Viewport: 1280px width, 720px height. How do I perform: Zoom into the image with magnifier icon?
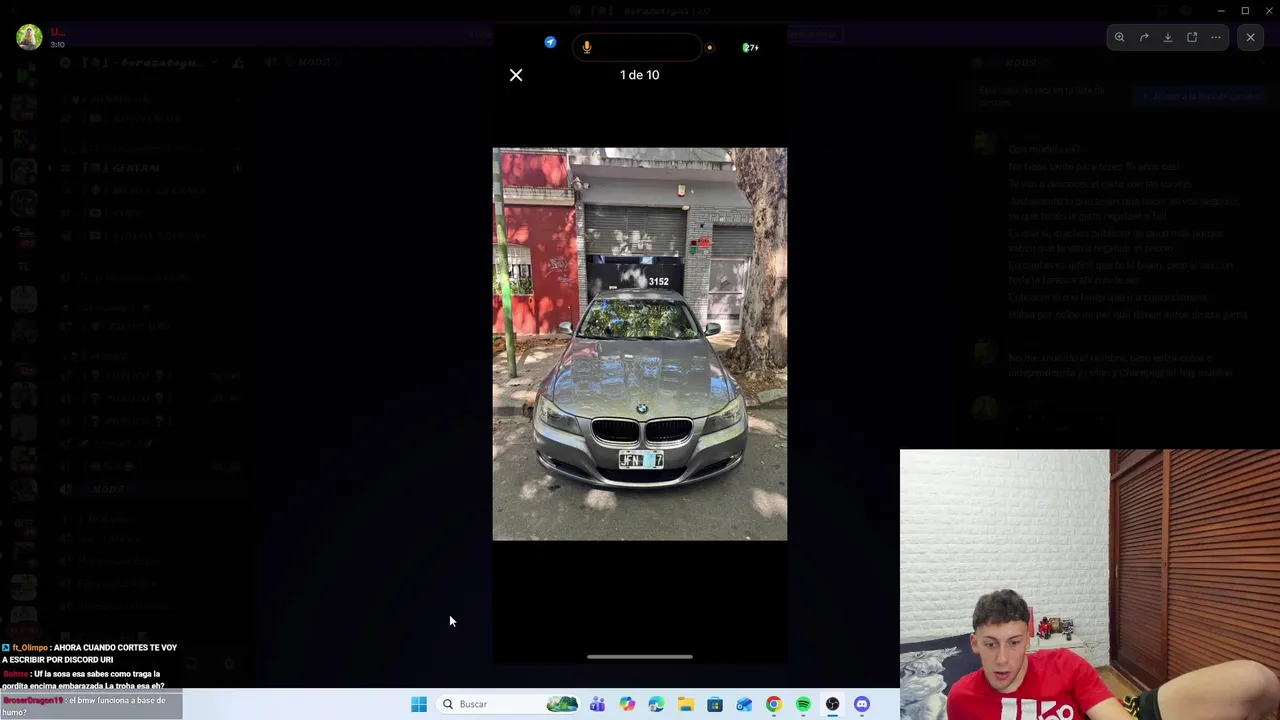pyautogui.click(x=1119, y=37)
